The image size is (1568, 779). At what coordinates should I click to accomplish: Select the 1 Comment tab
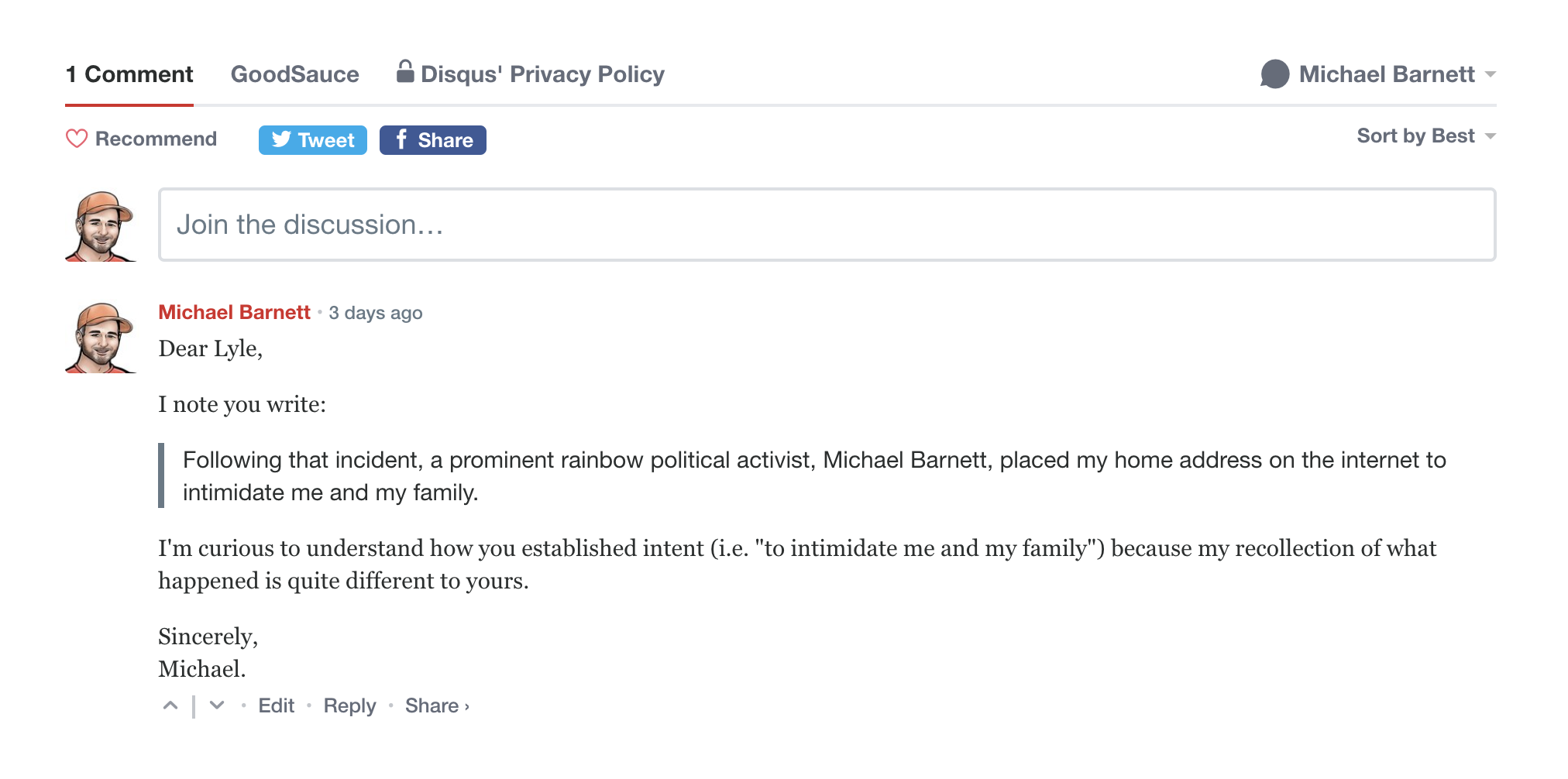point(129,74)
